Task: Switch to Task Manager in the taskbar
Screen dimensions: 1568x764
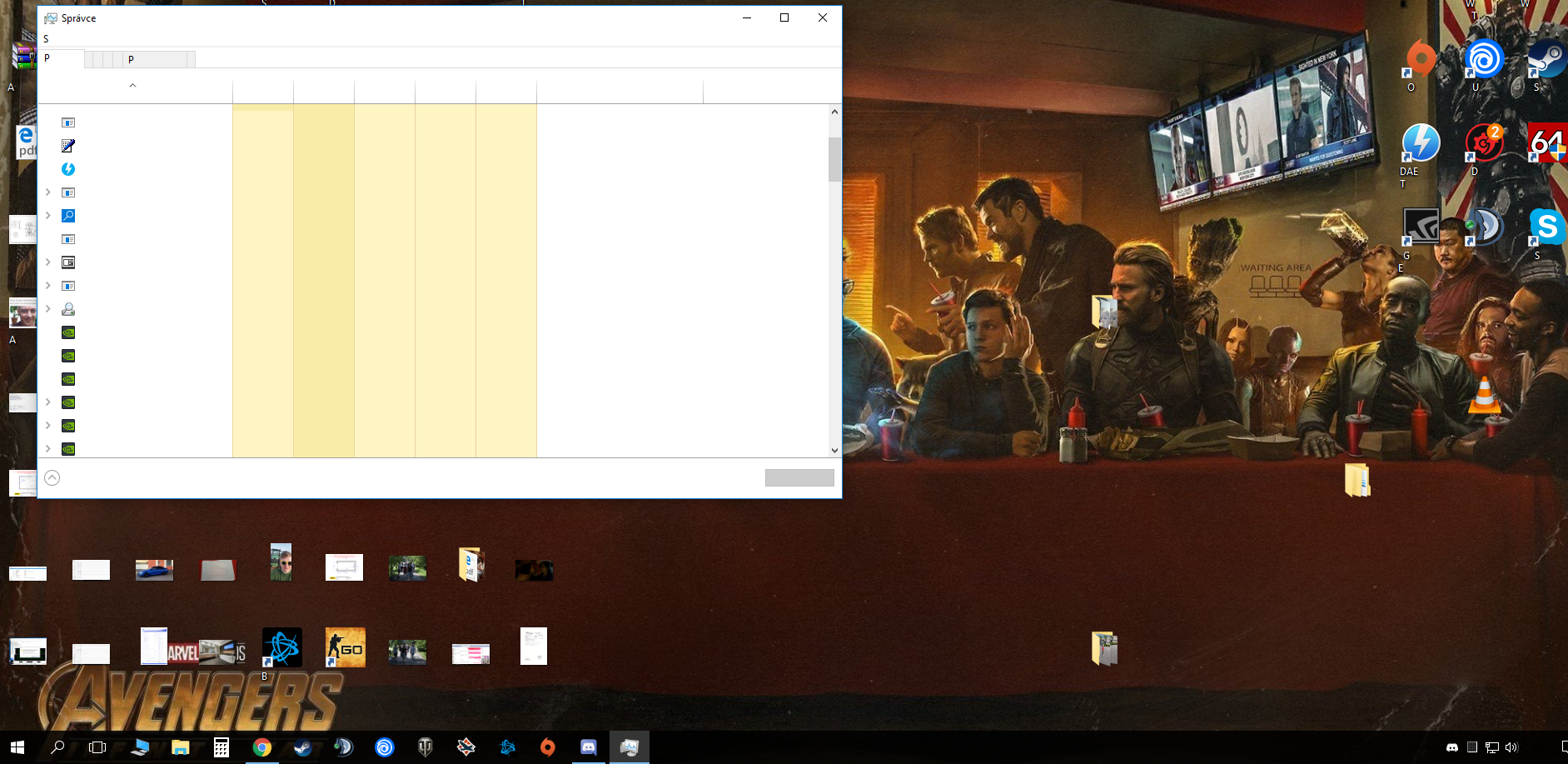Action: click(x=630, y=747)
